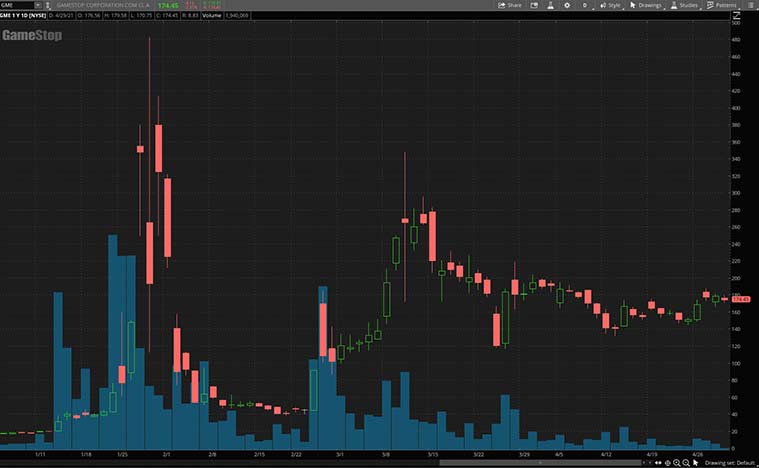Click the small icon beside the symbol box

(x=47, y=5)
